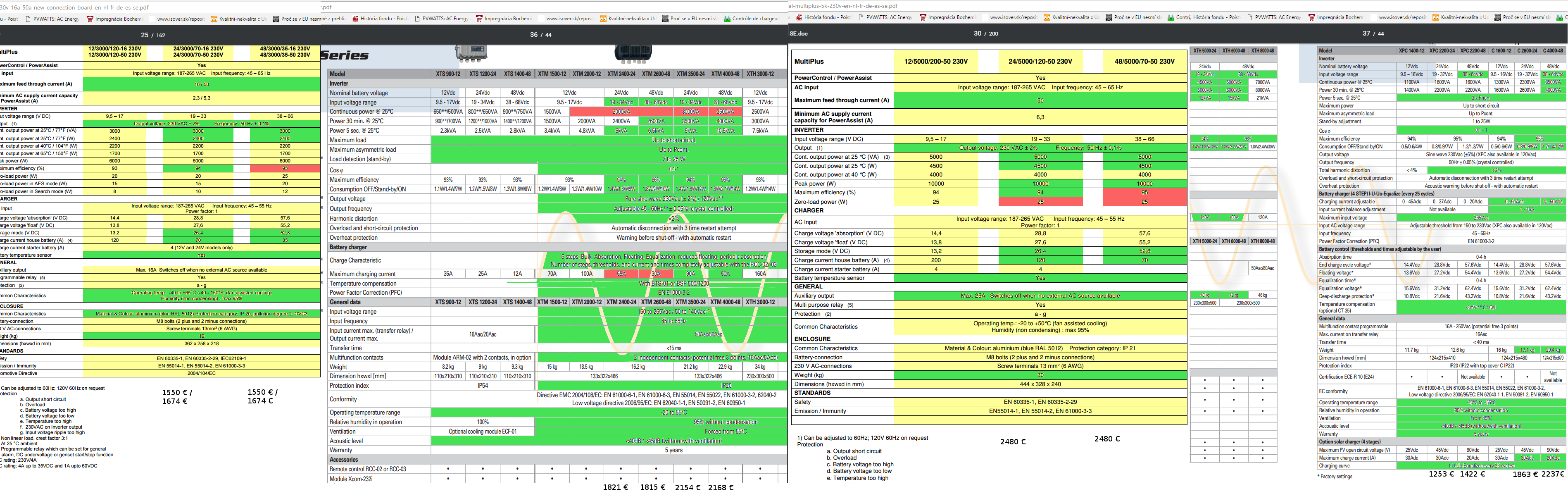The image size is (1568, 496).
Task: Click page number field showing 37 of 44
Action: coord(1366,33)
